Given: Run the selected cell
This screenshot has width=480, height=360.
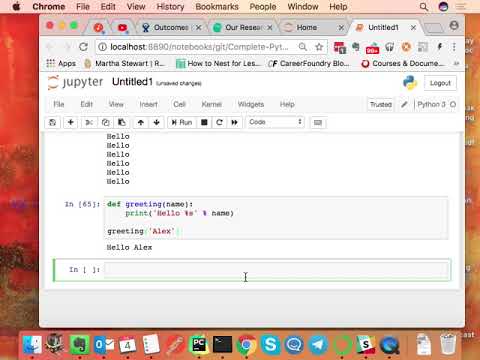Looking at the screenshot, I should tap(182, 122).
